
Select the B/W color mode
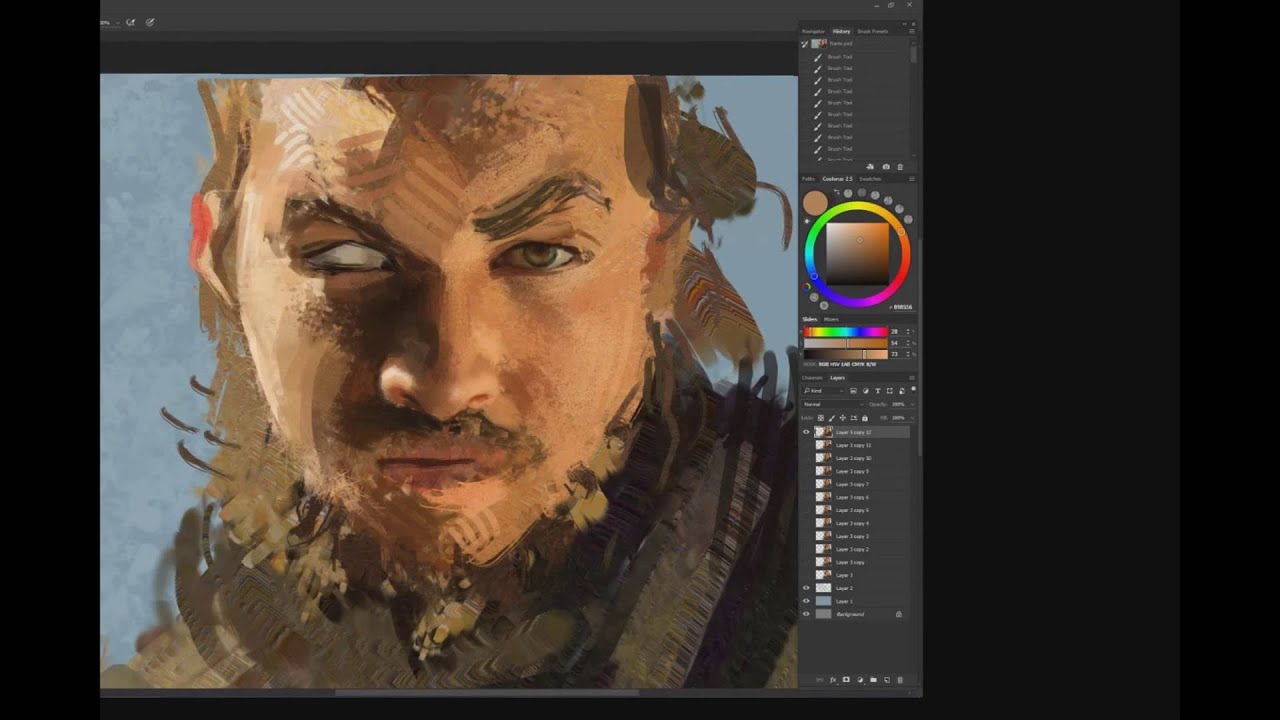pyautogui.click(x=871, y=364)
